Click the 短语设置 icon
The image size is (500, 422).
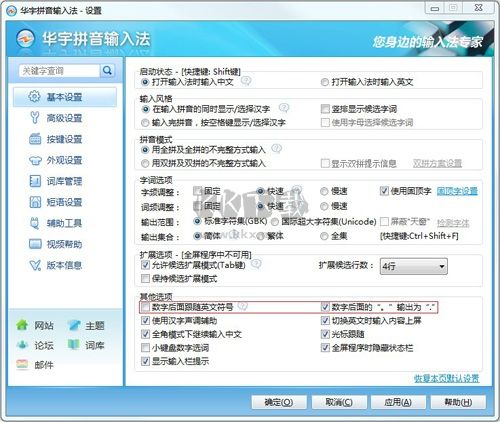coord(35,202)
